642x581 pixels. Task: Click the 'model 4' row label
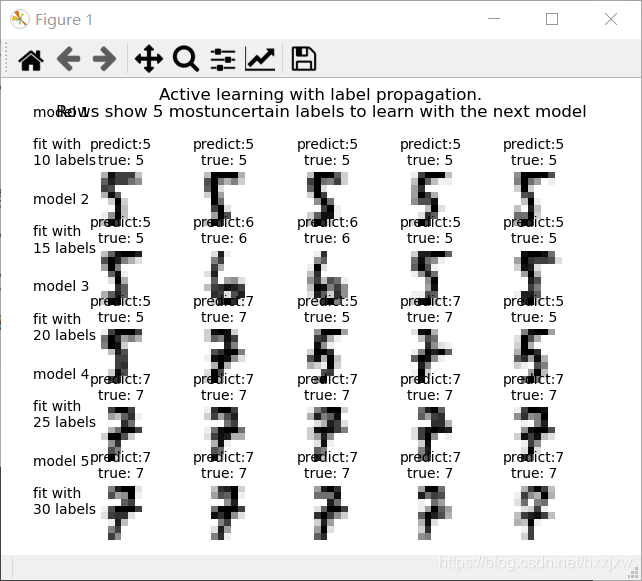61,374
